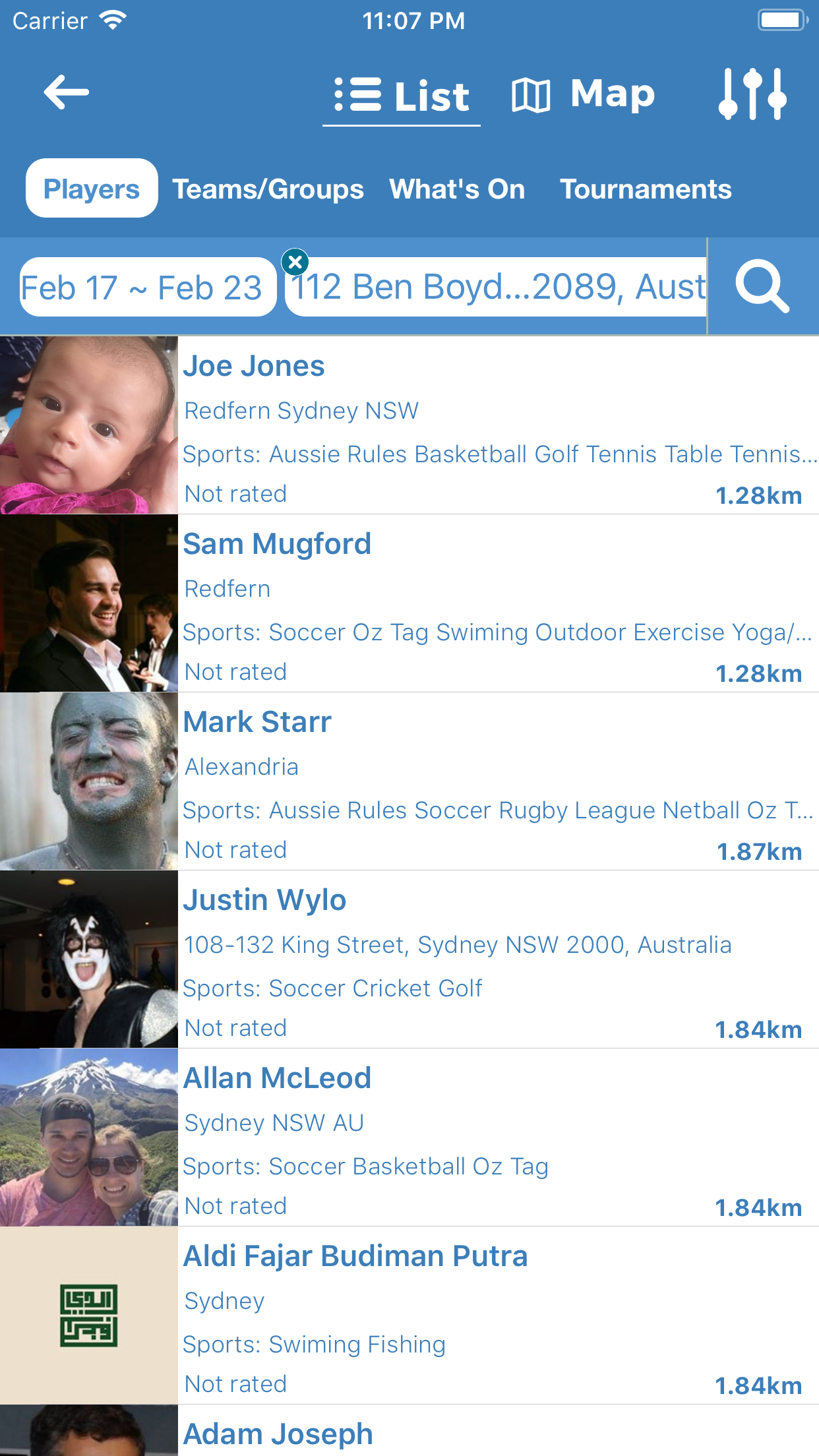
Task: Tap Sam Mugford's name link
Action: click(277, 544)
